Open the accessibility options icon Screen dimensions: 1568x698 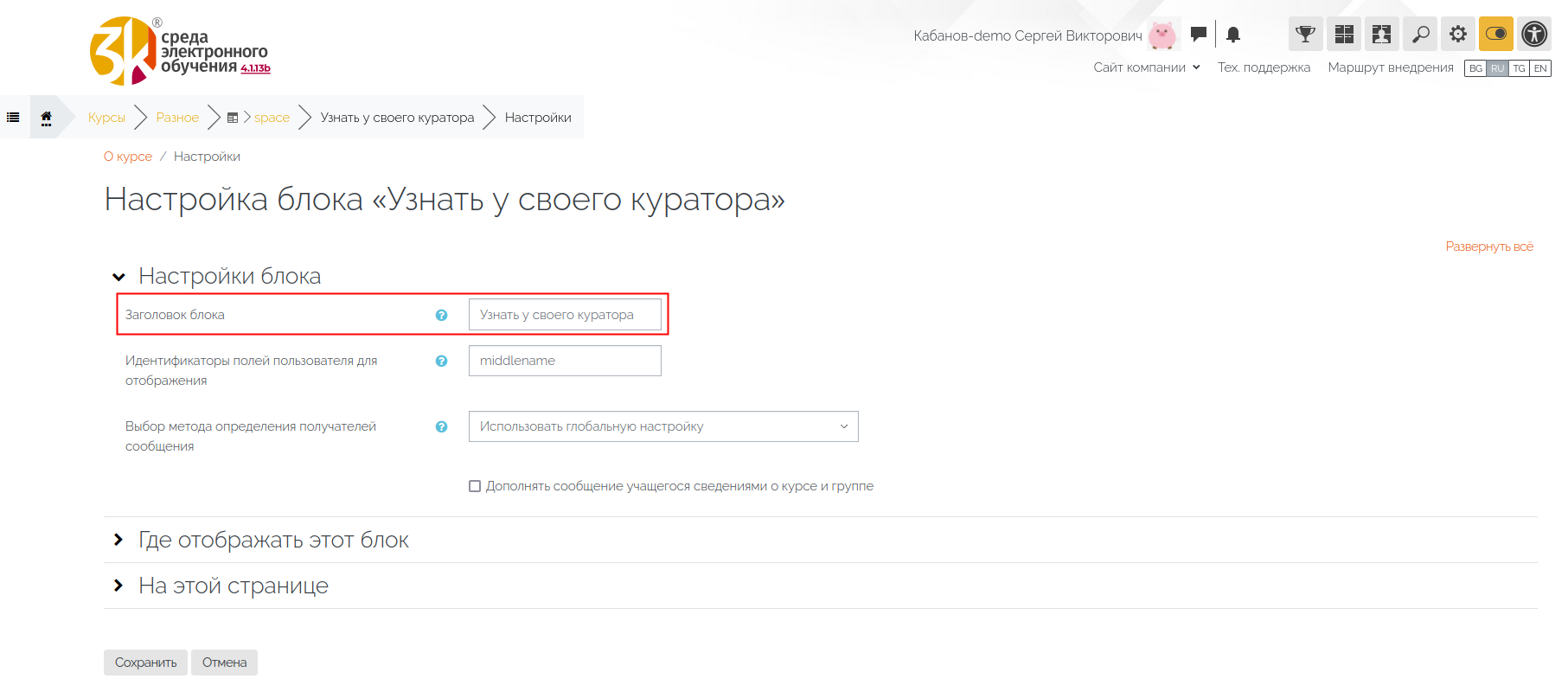point(1534,35)
